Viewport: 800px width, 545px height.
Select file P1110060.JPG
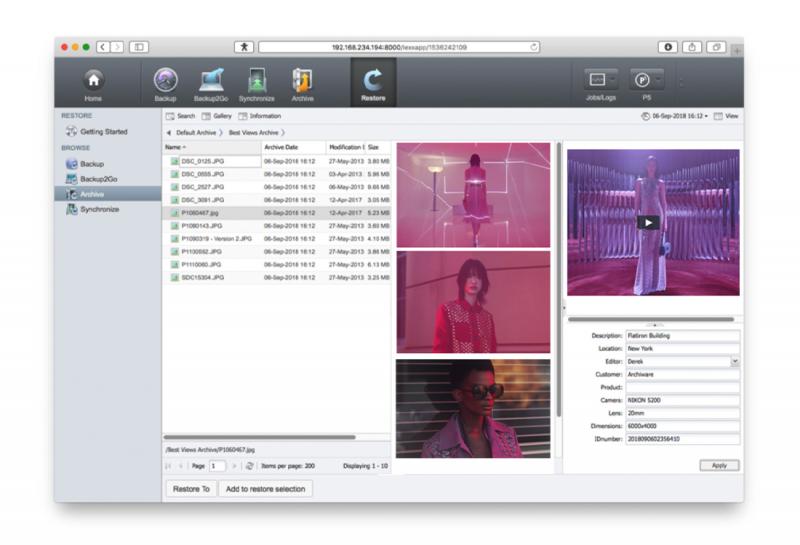[277, 265]
